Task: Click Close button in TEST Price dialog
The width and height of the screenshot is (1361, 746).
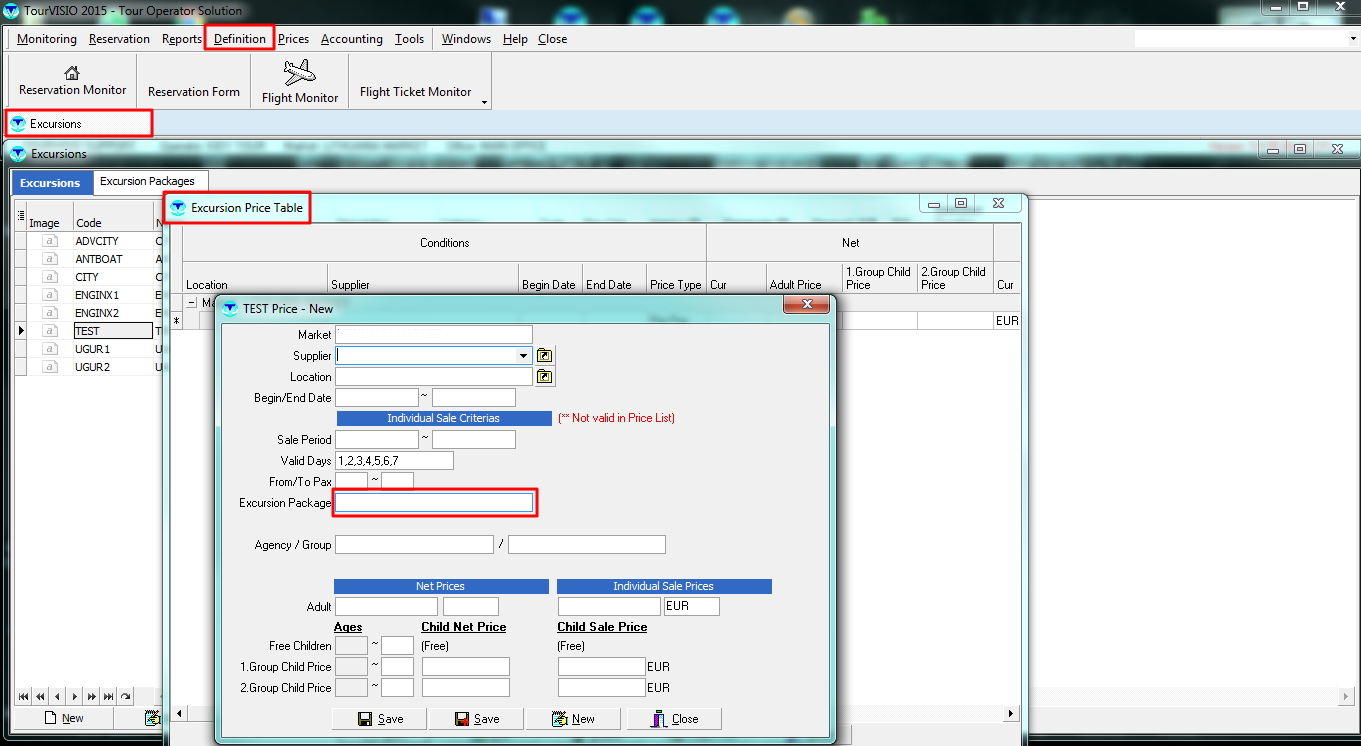Action: tap(674, 719)
